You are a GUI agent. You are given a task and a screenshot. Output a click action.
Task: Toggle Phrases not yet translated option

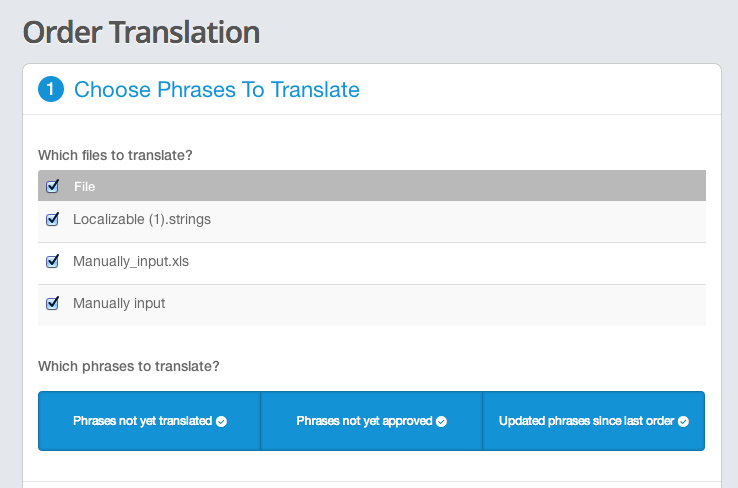click(149, 421)
